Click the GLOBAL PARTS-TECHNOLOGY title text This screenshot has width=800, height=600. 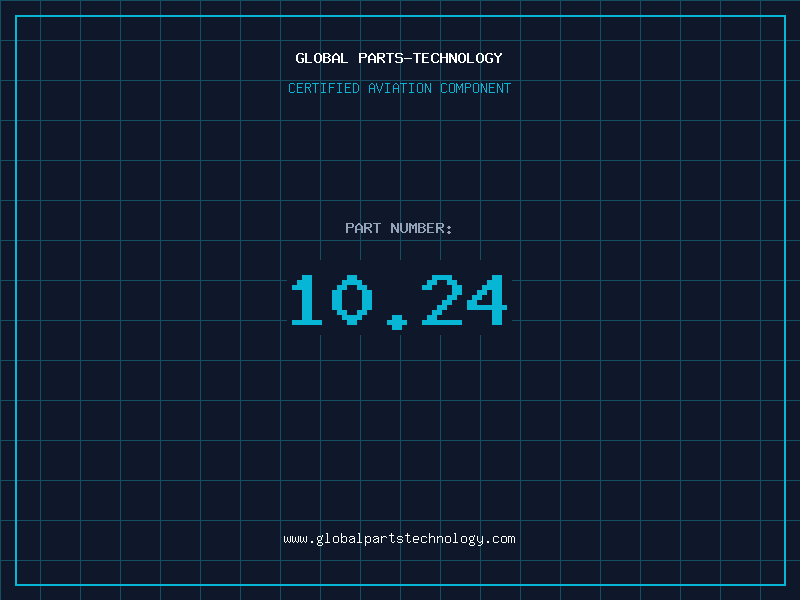point(399,58)
